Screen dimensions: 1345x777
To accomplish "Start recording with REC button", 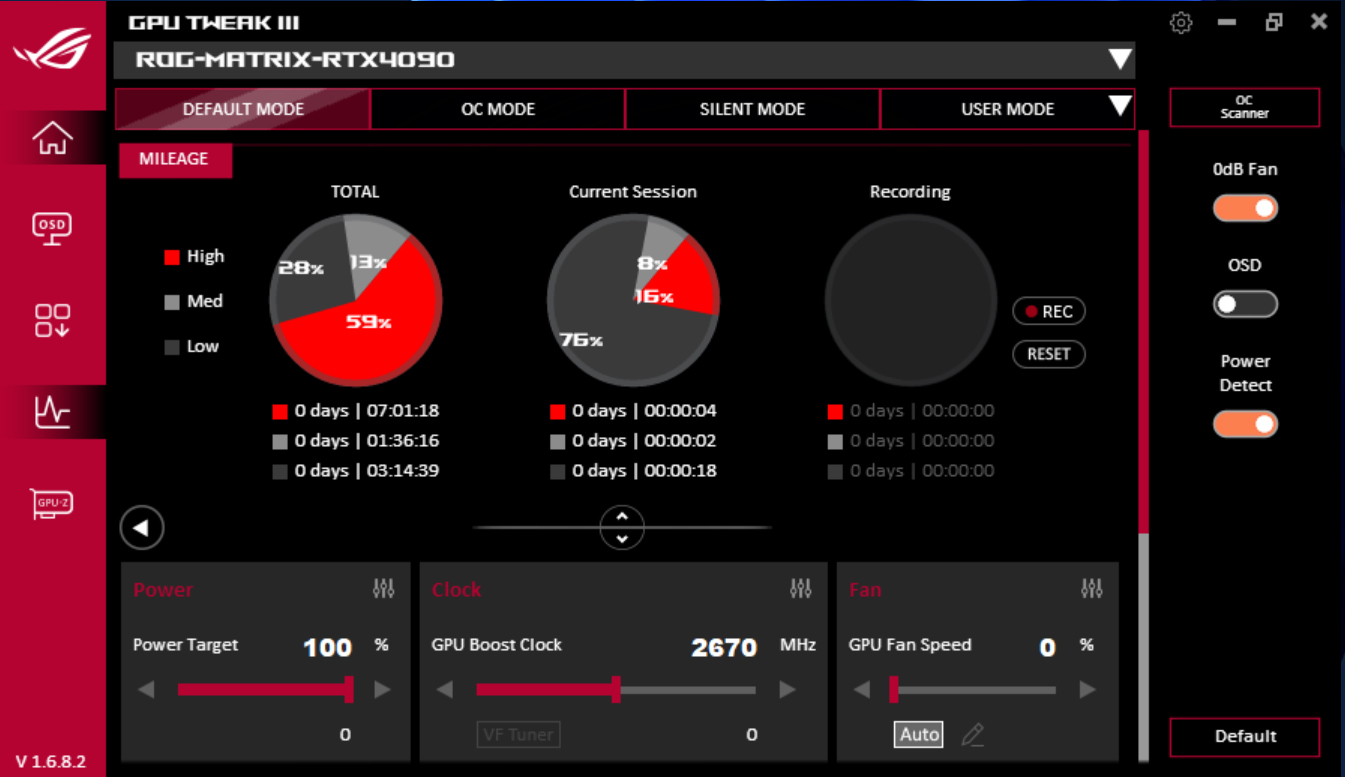I will [x=1049, y=312].
